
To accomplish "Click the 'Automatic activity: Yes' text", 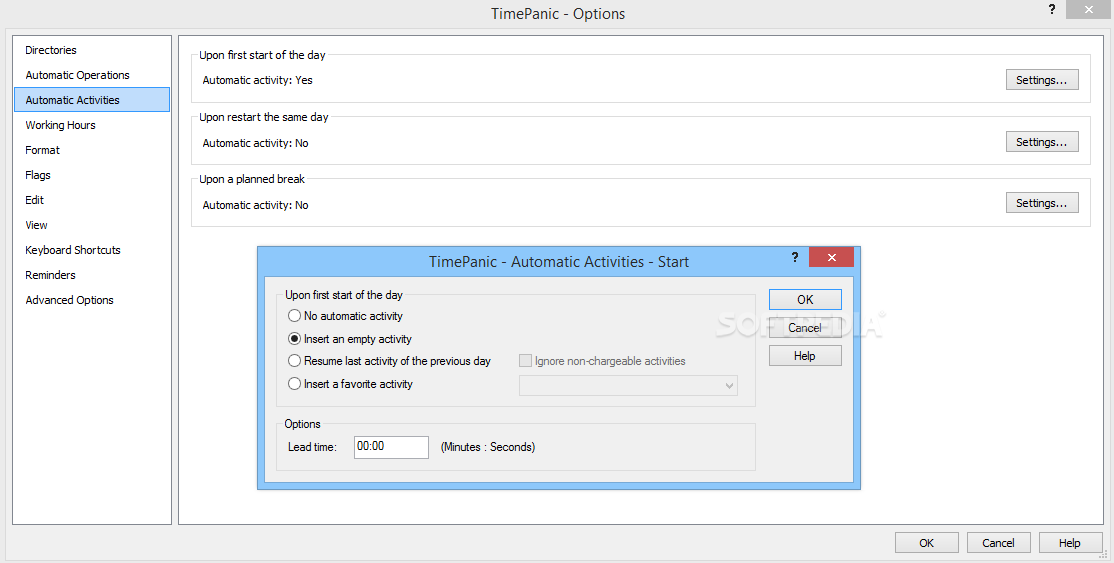I will coord(257,80).
